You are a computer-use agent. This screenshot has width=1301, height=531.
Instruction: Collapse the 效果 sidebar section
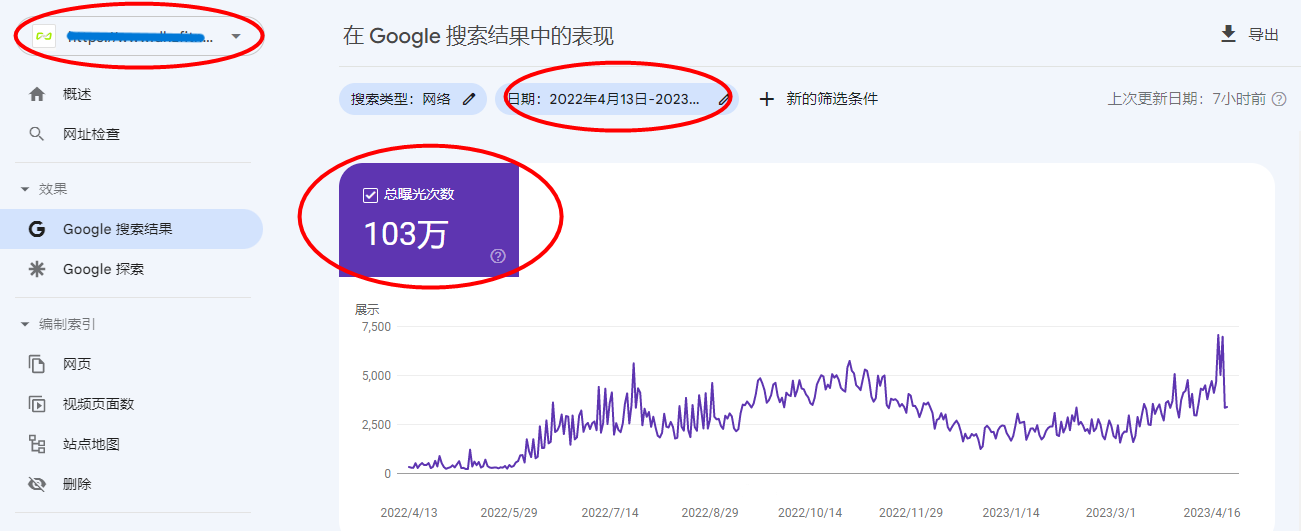(x=24, y=189)
